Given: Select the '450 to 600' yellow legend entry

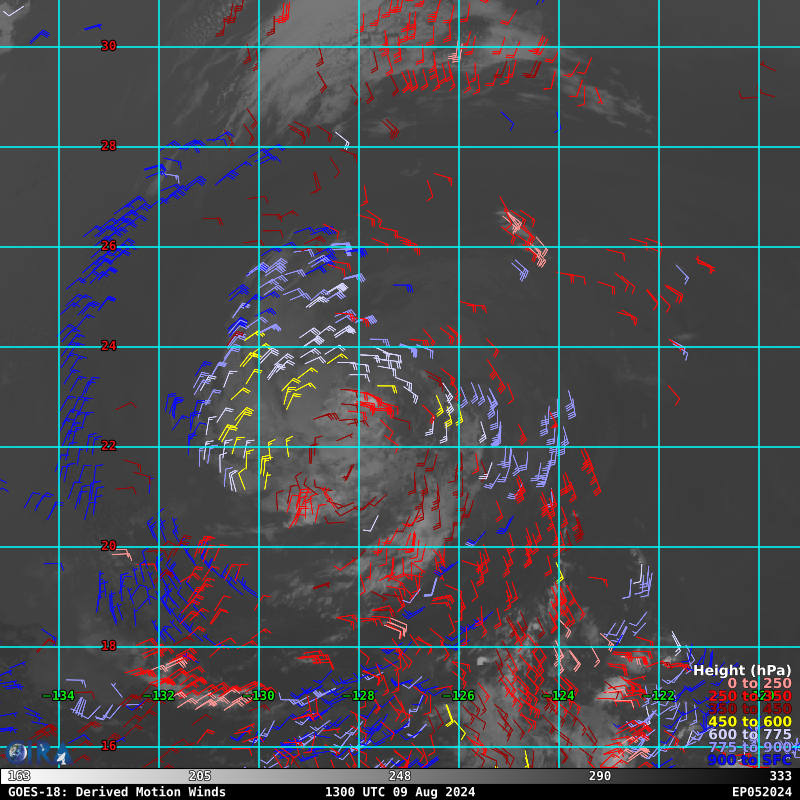Looking at the screenshot, I should (749, 722).
